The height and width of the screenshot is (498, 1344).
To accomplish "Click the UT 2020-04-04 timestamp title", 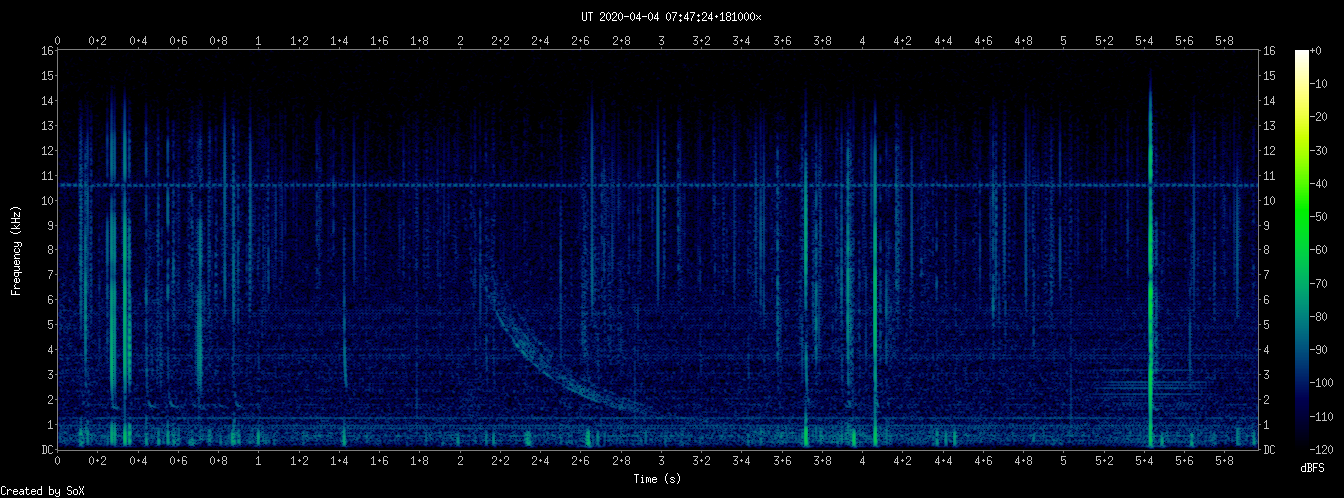I will [671, 17].
